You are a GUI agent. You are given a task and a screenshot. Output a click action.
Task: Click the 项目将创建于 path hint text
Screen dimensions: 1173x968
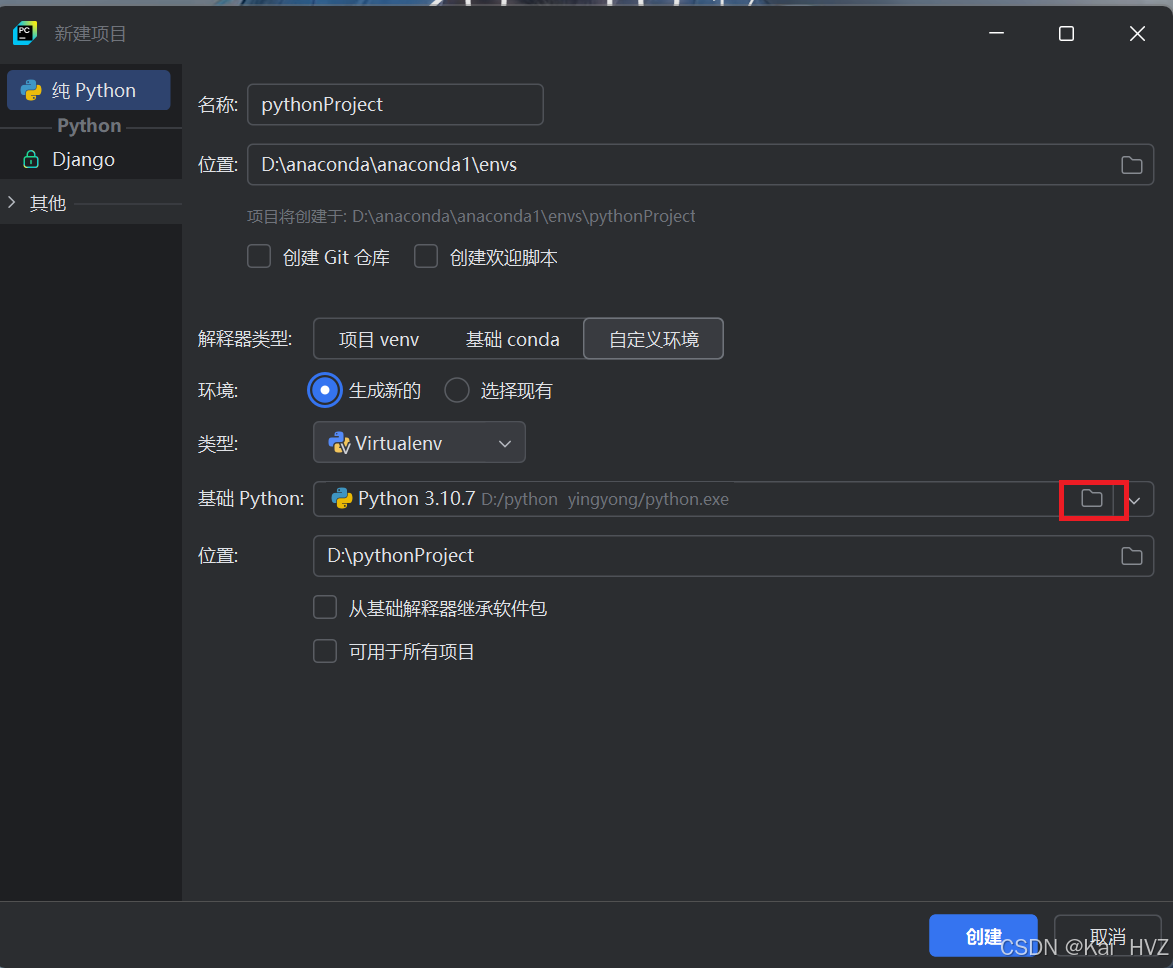pyautogui.click(x=471, y=216)
